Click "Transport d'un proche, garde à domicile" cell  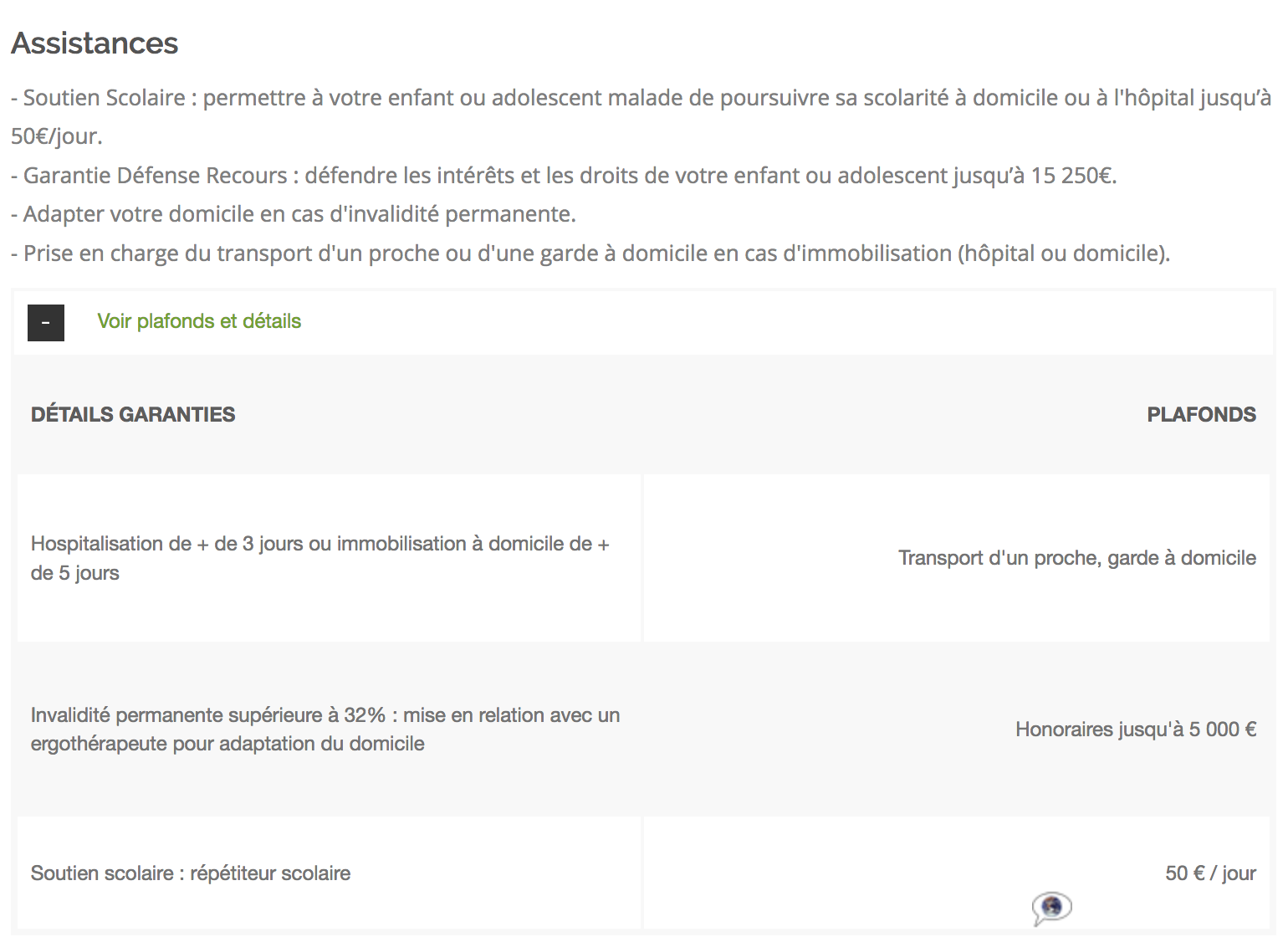coord(1076,558)
